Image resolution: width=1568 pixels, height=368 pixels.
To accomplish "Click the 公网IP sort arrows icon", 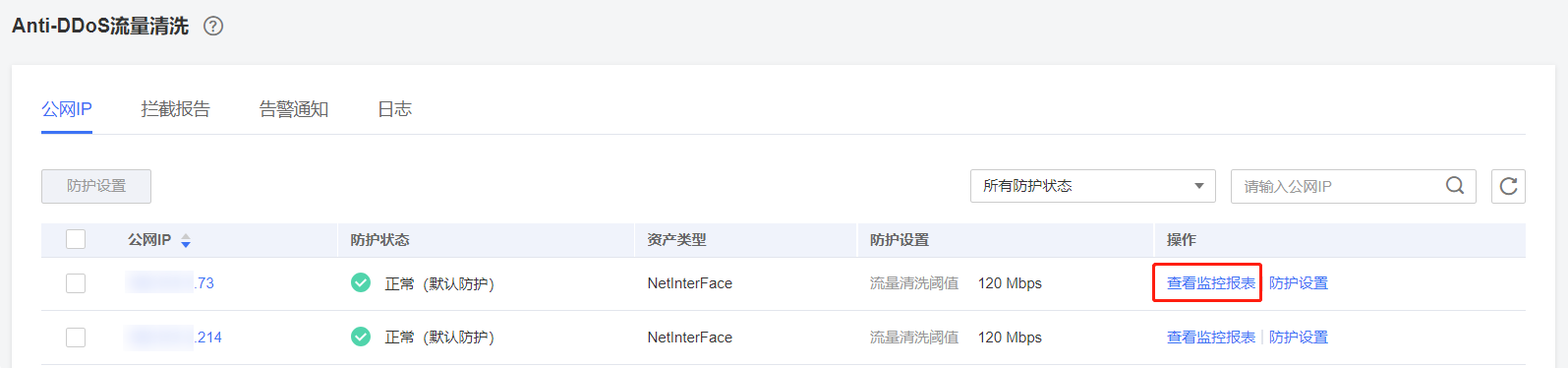I will click(x=186, y=240).
